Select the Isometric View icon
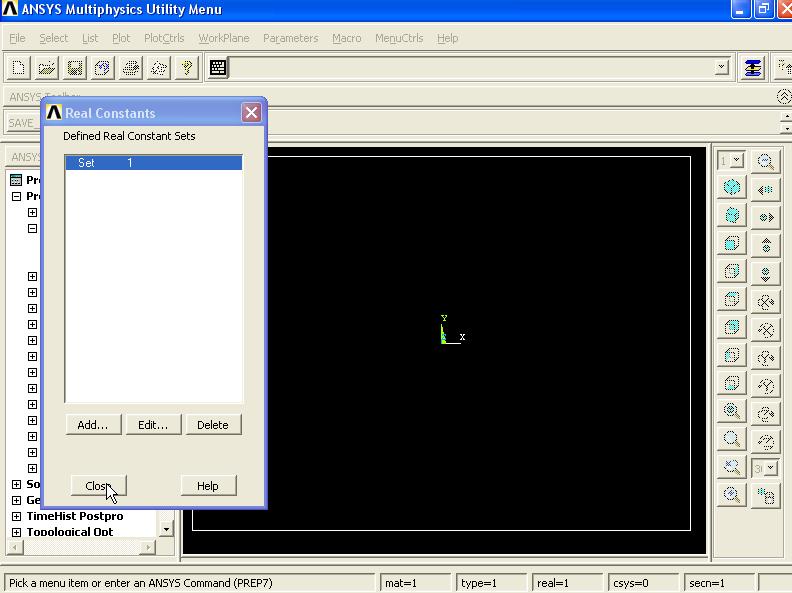This screenshot has height=593, width=792. click(731, 187)
